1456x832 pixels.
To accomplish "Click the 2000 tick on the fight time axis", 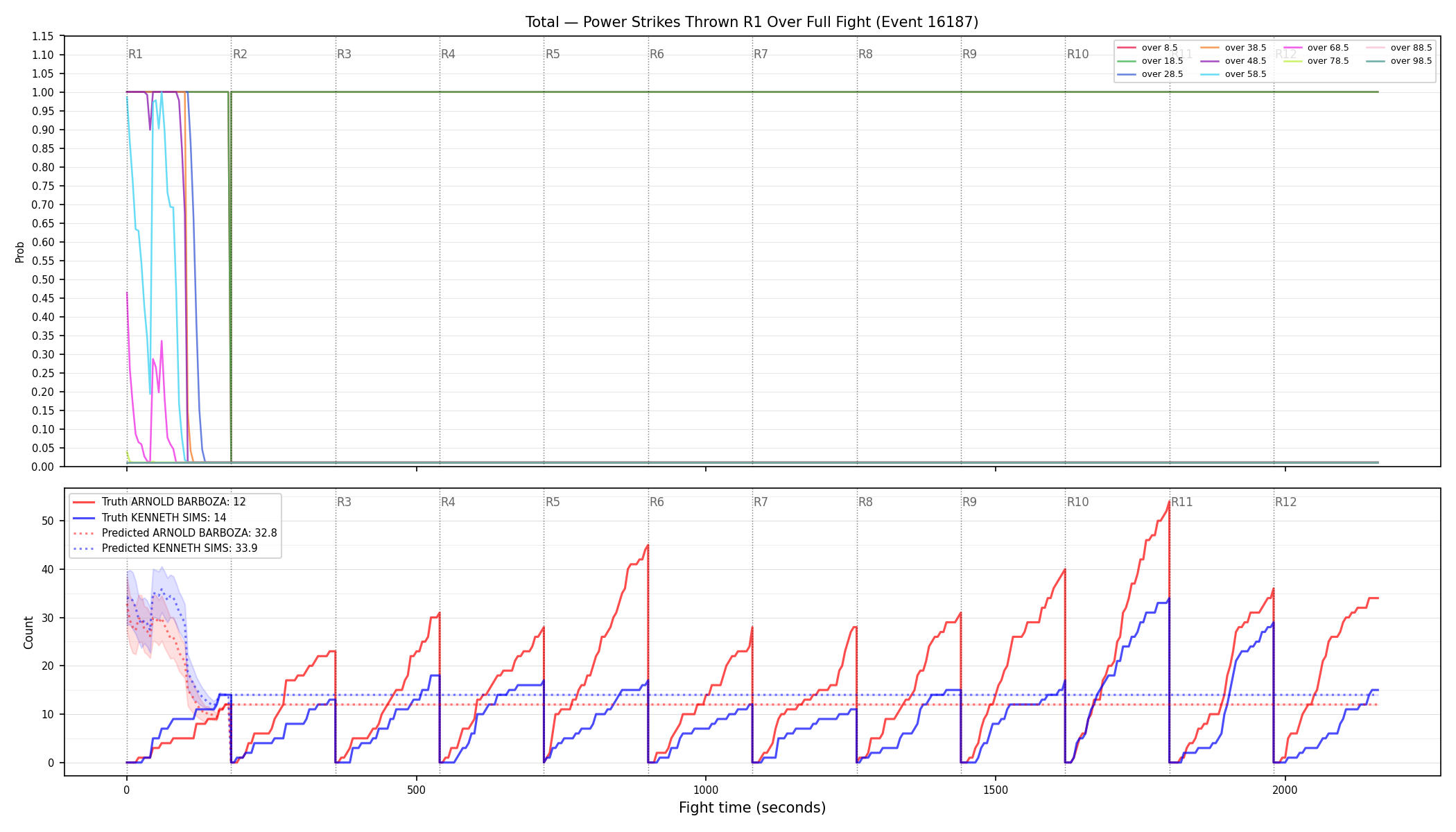I will tap(1285, 790).
